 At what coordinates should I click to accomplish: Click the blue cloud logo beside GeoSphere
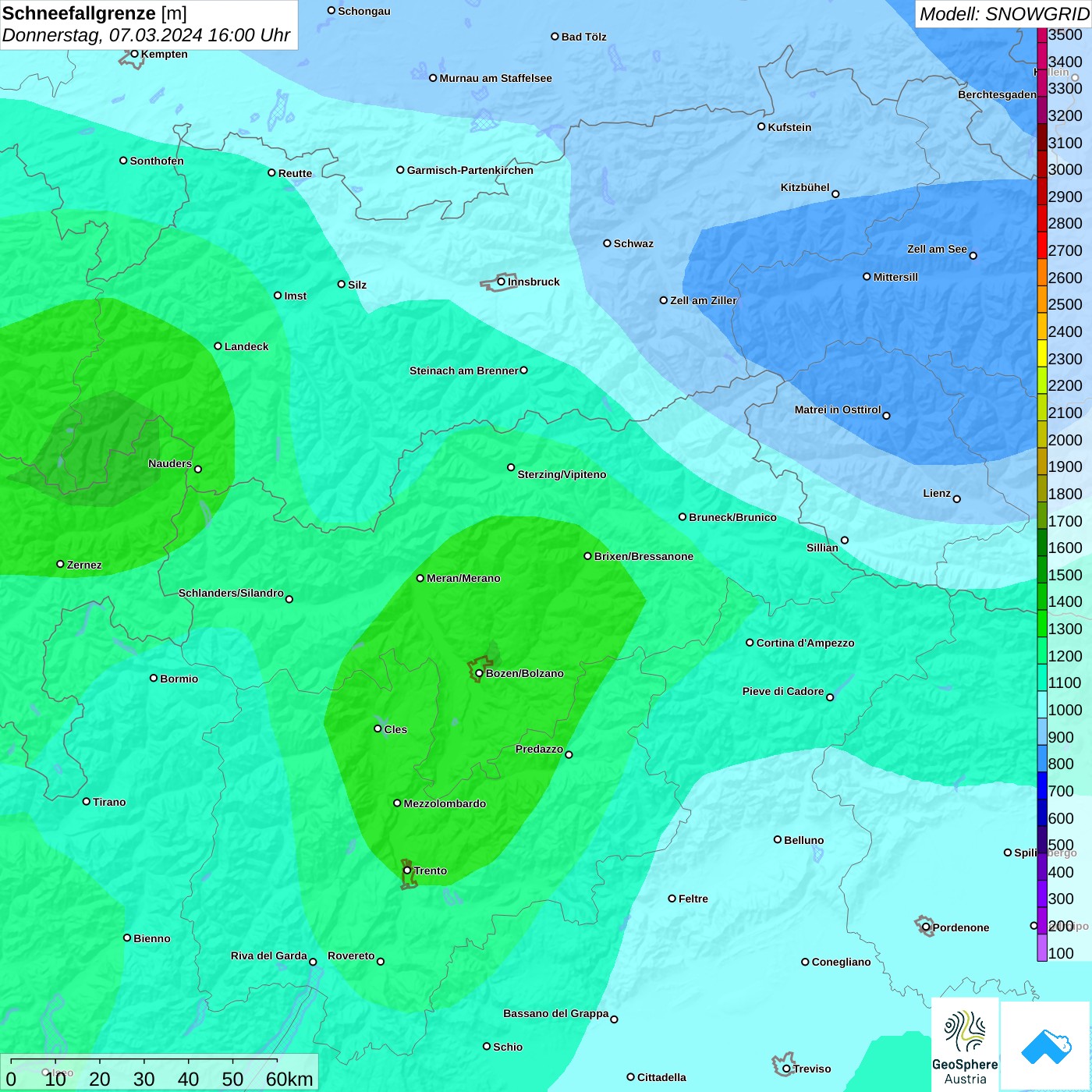click(1045, 1046)
